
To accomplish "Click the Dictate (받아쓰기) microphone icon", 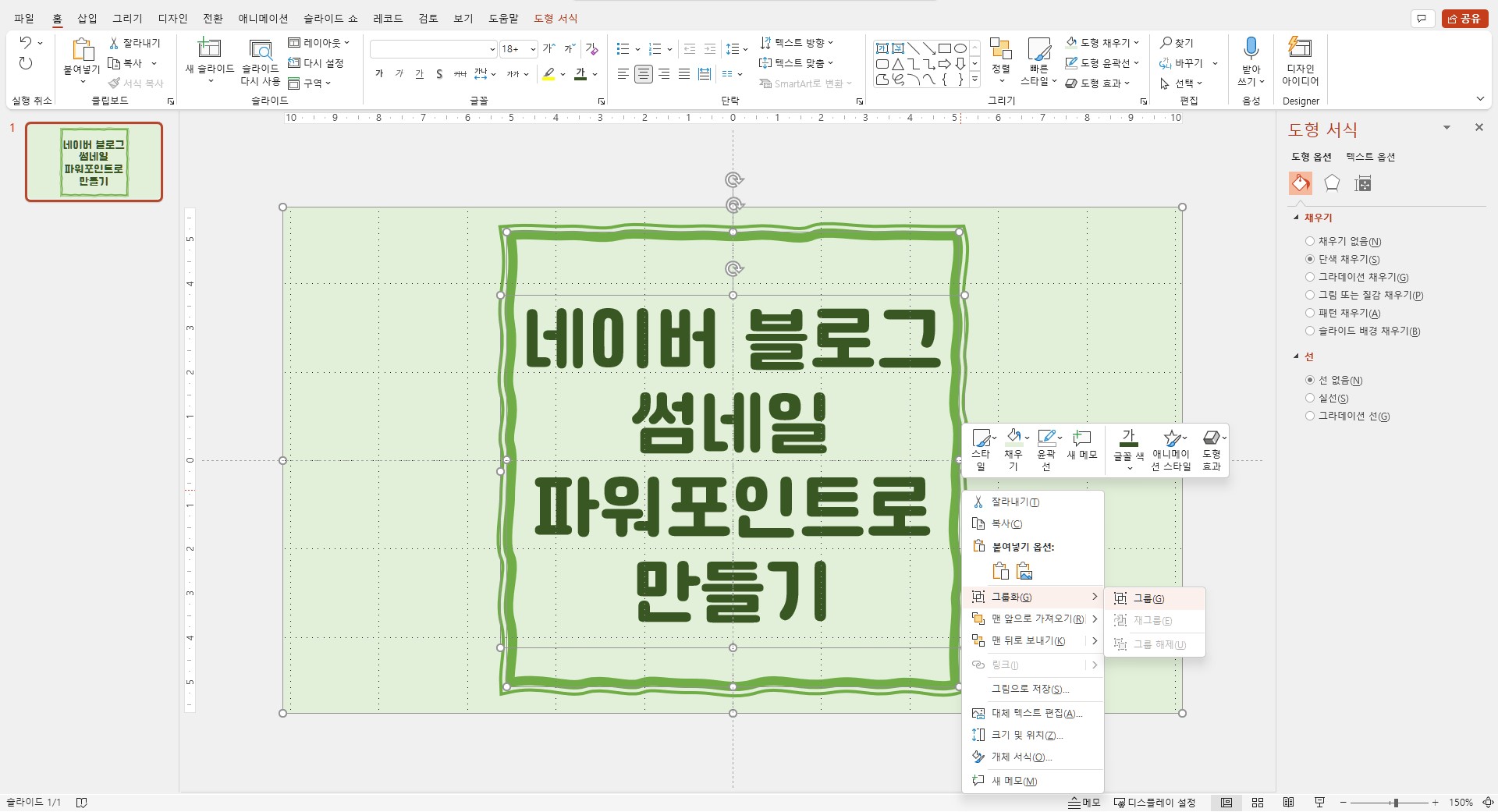I will point(1251,48).
